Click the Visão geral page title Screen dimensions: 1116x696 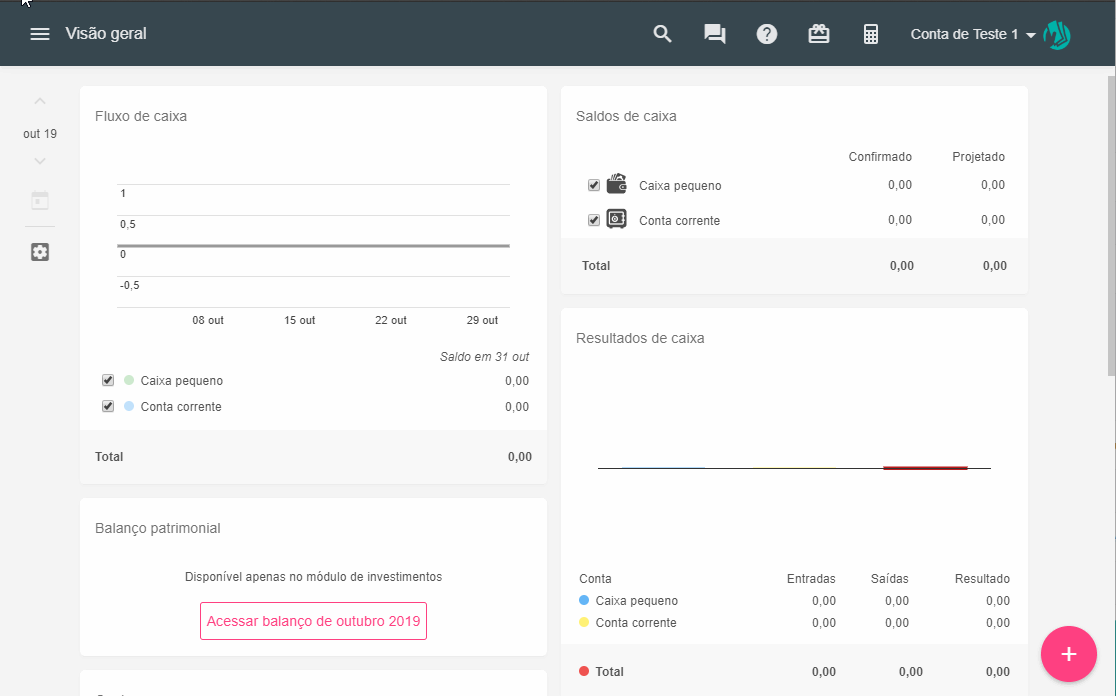(x=106, y=34)
